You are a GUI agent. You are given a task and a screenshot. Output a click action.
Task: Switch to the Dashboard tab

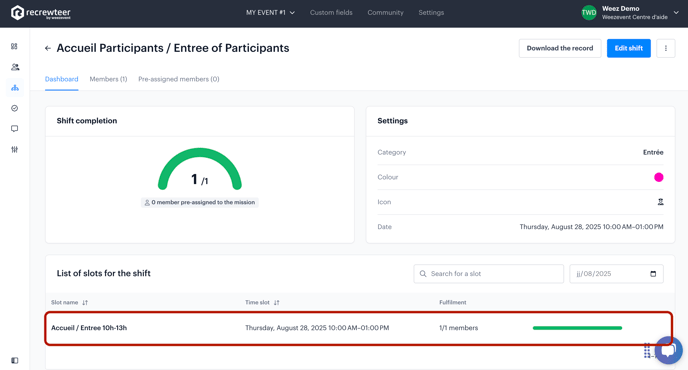coord(61,79)
